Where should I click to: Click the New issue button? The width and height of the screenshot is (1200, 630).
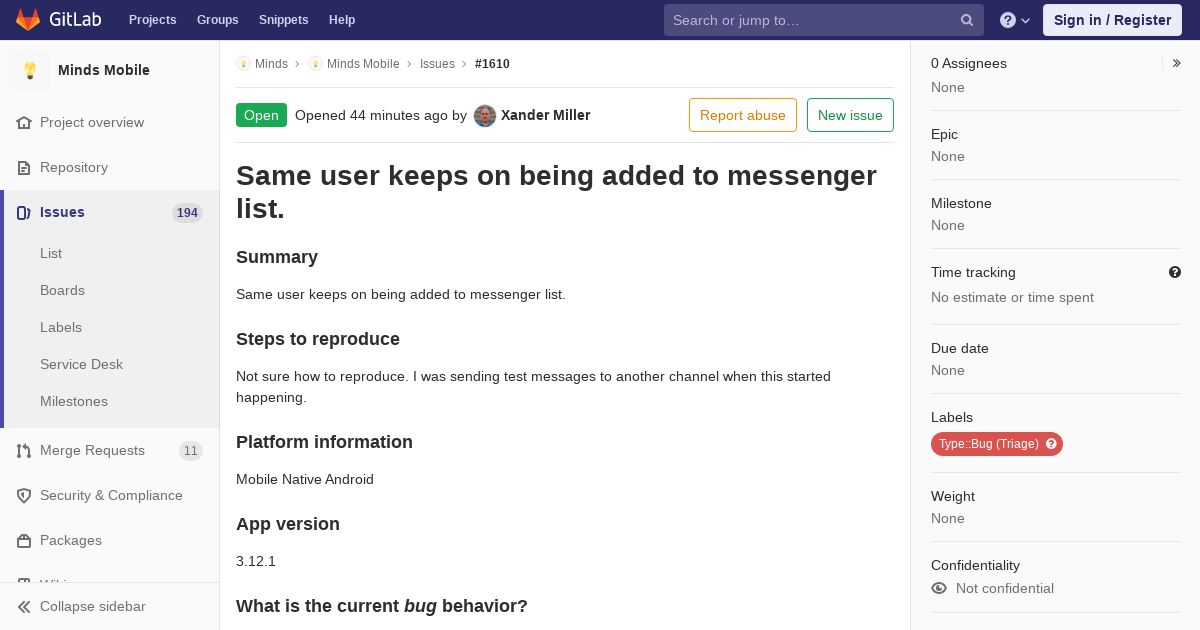point(850,115)
